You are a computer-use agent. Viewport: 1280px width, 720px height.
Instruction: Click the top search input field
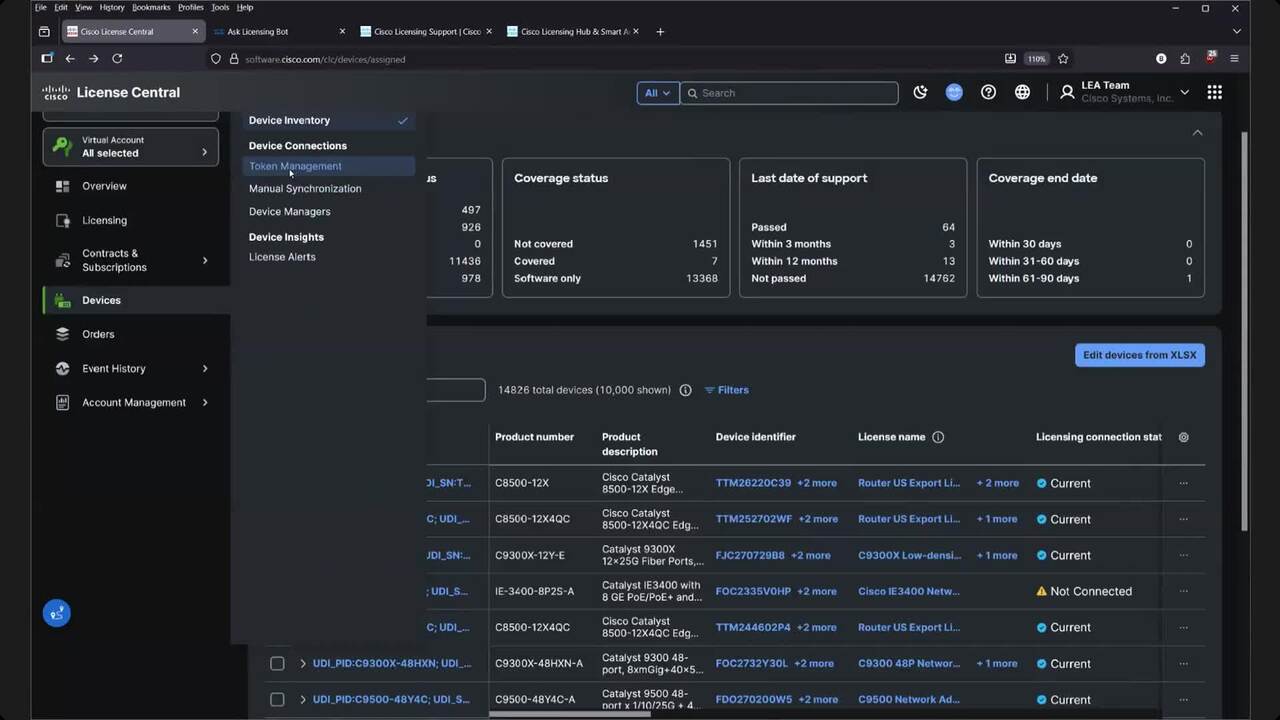[x=795, y=93]
